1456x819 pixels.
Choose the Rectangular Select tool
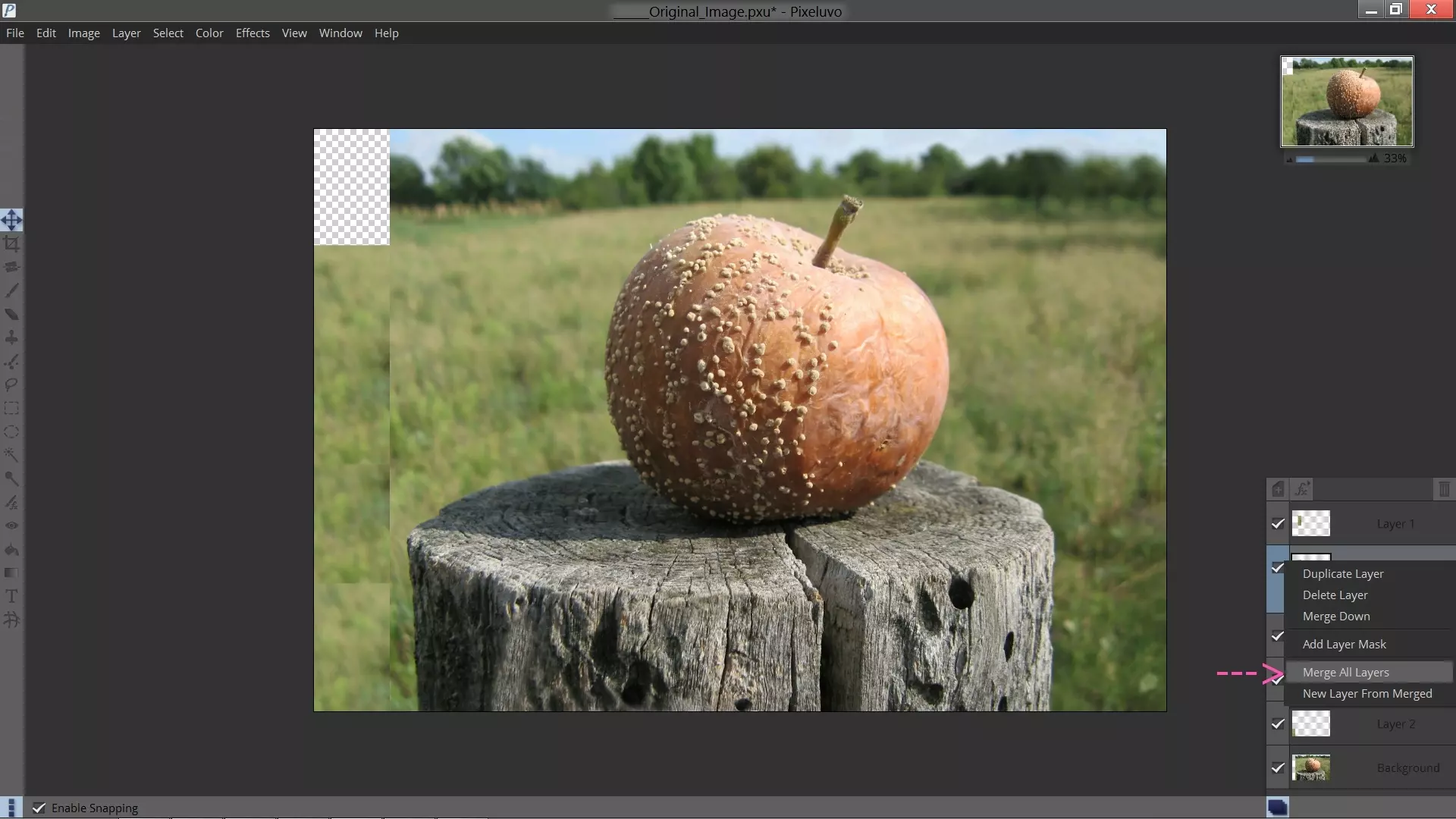click(x=11, y=409)
